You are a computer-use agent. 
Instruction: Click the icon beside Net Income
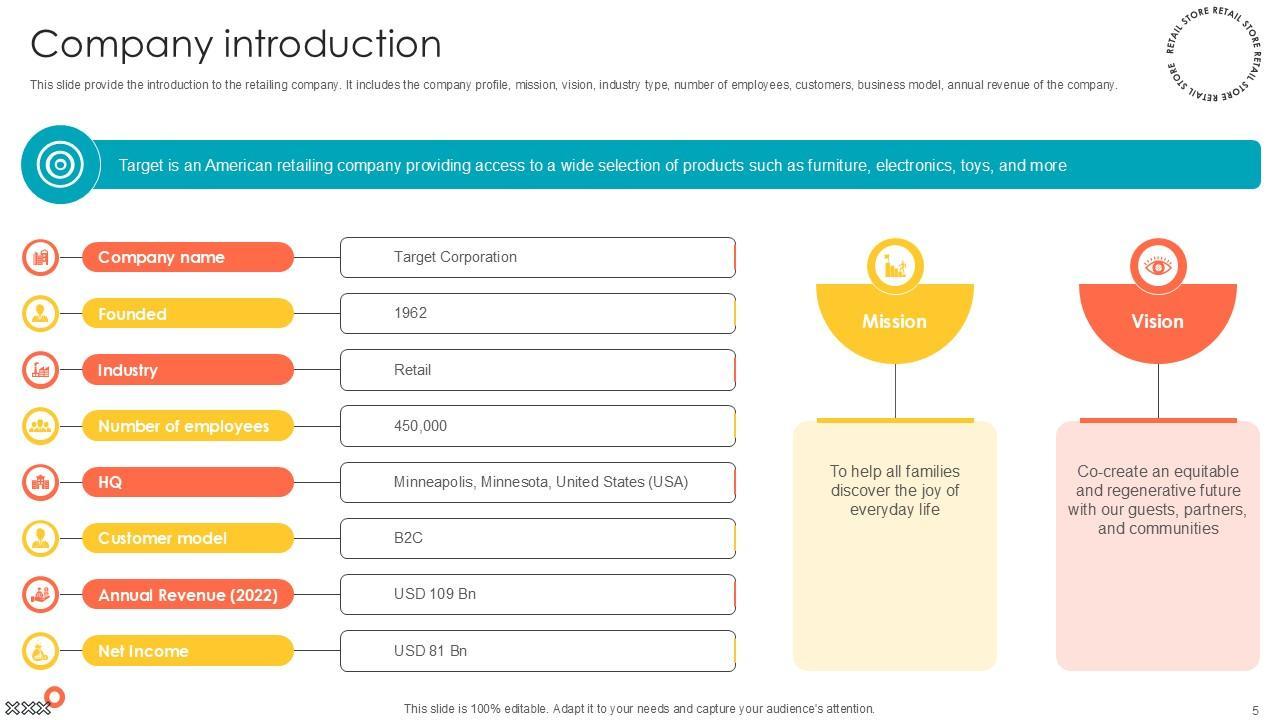tap(40, 651)
